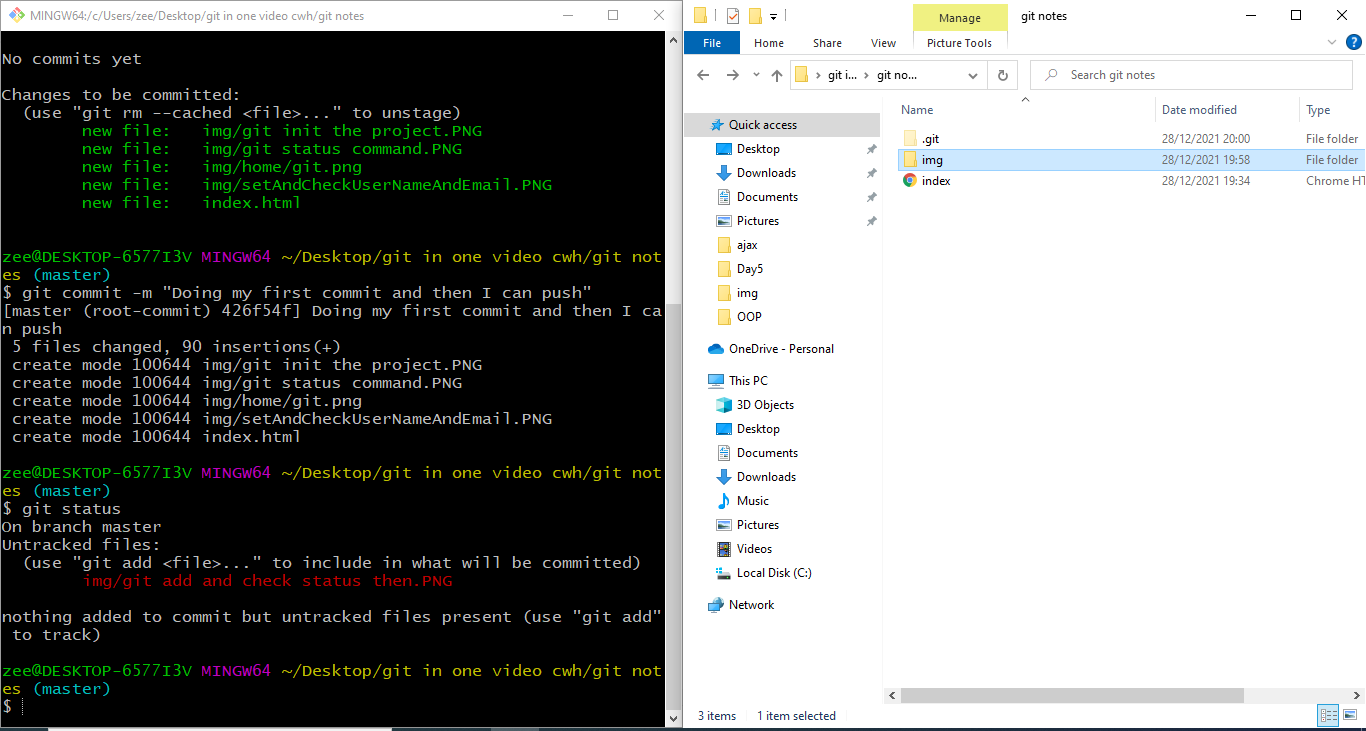Switch to the View ribbon tab
The height and width of the screenshot is (731, 1366).
click(883, 43)
